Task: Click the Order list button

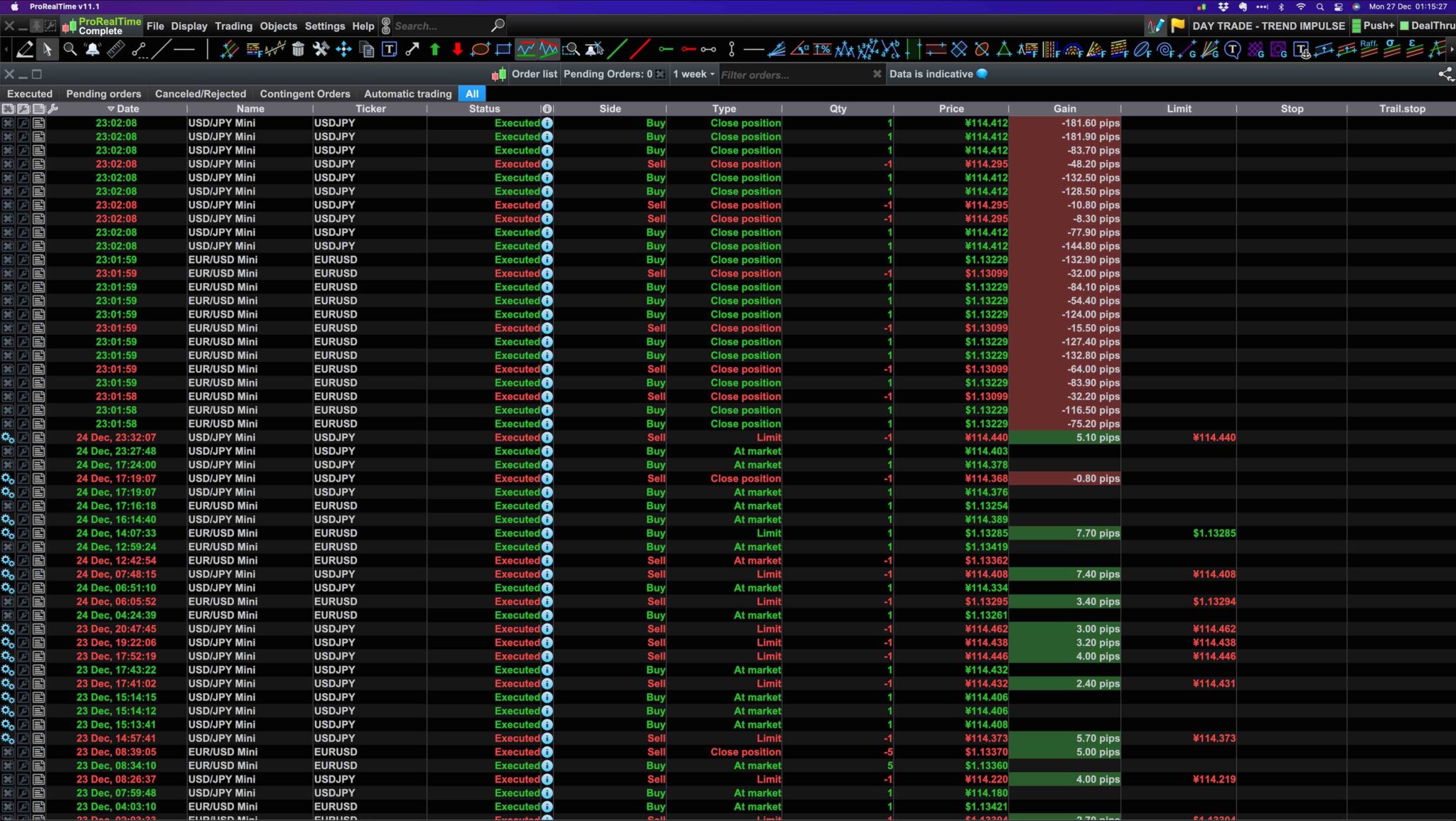Action: (x=534, y=74)
